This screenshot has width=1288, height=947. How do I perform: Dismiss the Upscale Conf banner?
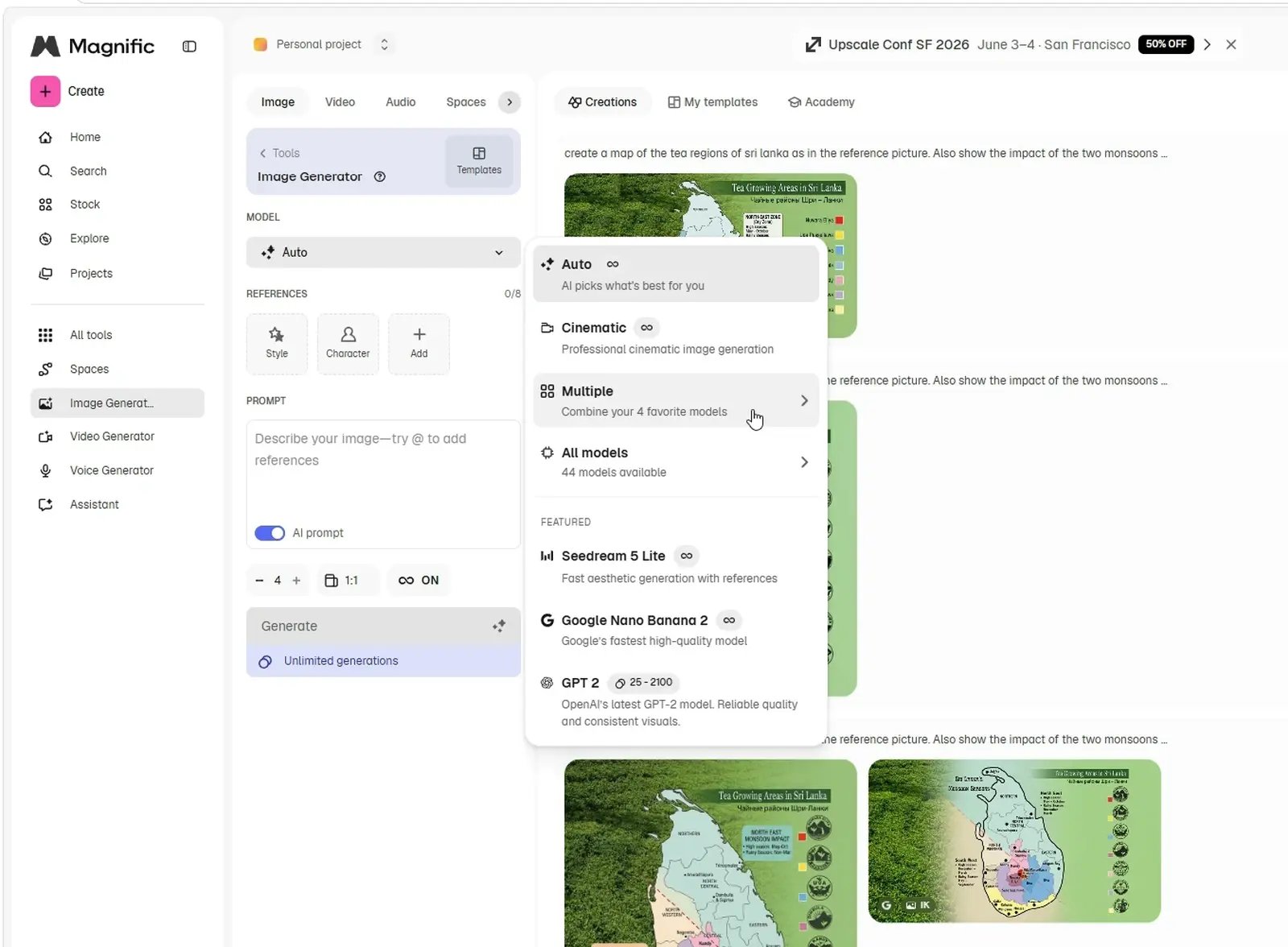tap(1231, 44)
